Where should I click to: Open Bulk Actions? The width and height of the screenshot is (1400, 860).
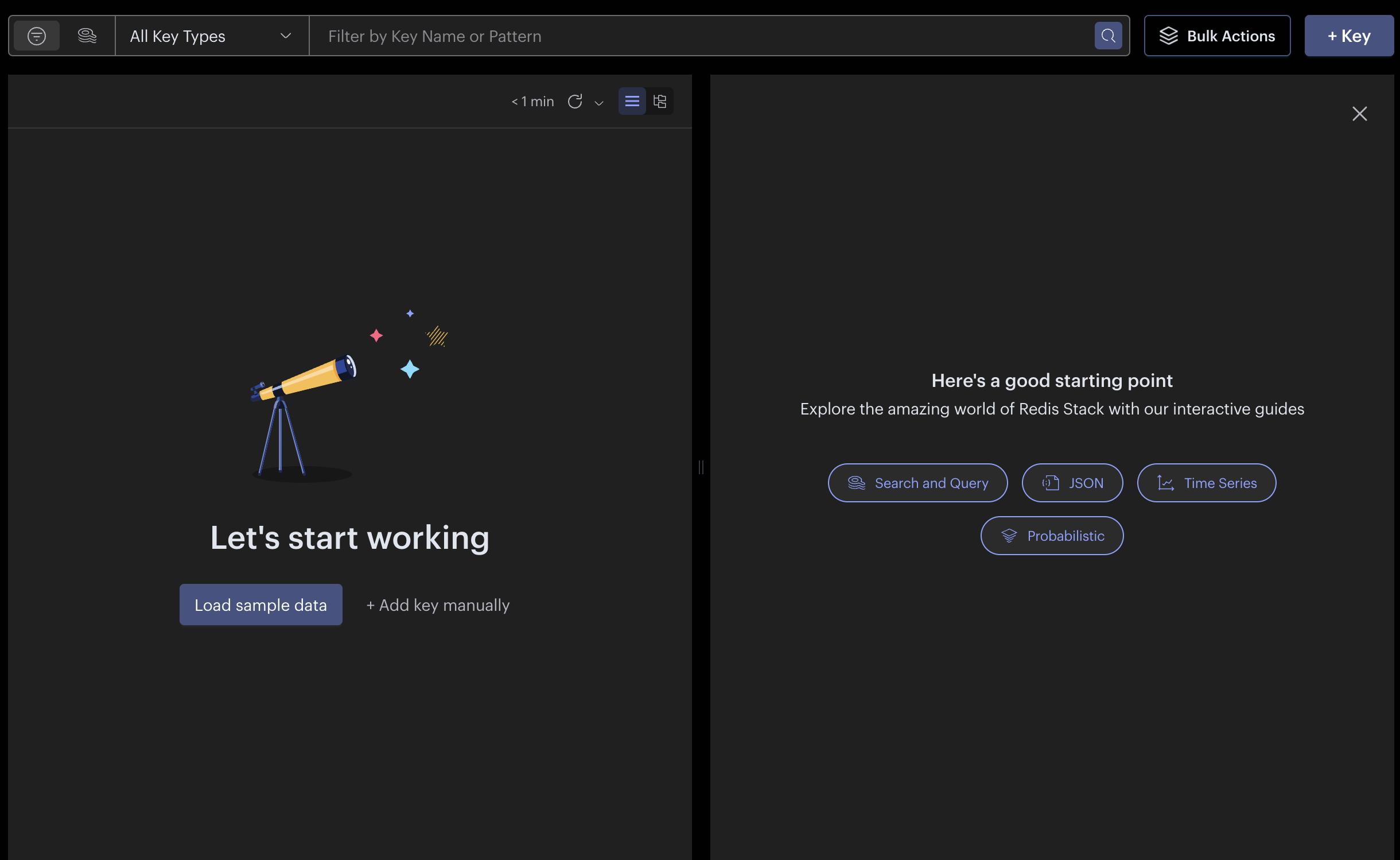1217,36
